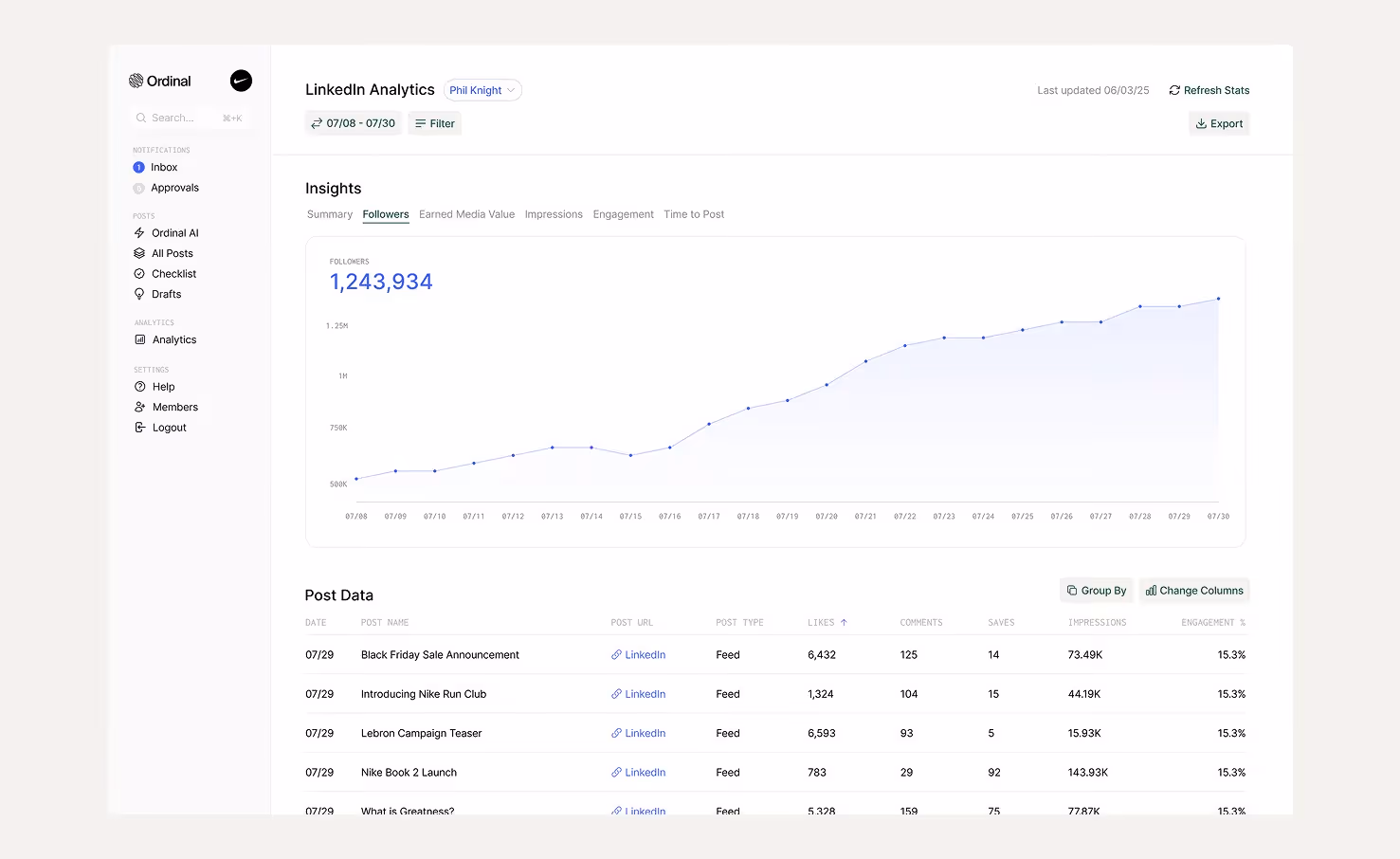
Task: Click the Export button
Action: coord(1219,123)
